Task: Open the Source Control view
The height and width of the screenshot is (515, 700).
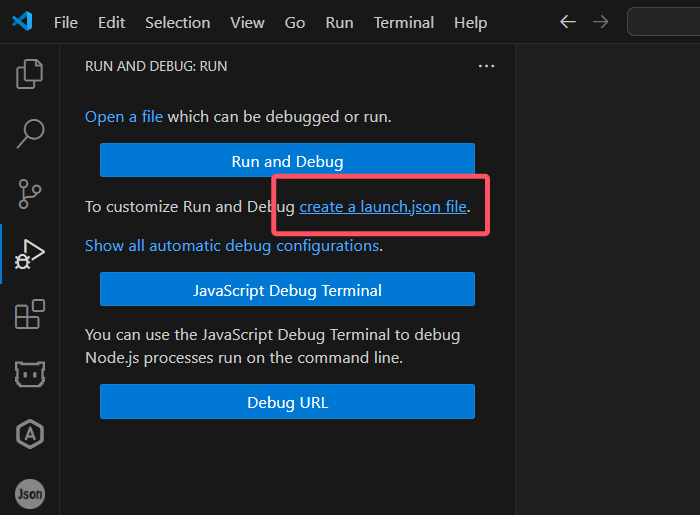Action: point(30,193)
